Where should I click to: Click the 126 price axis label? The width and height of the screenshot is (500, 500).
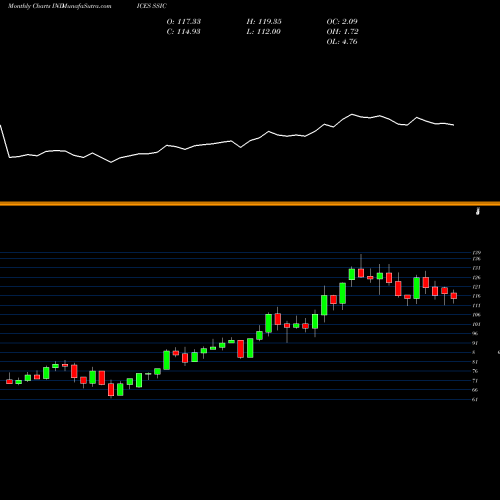point(476,277)
